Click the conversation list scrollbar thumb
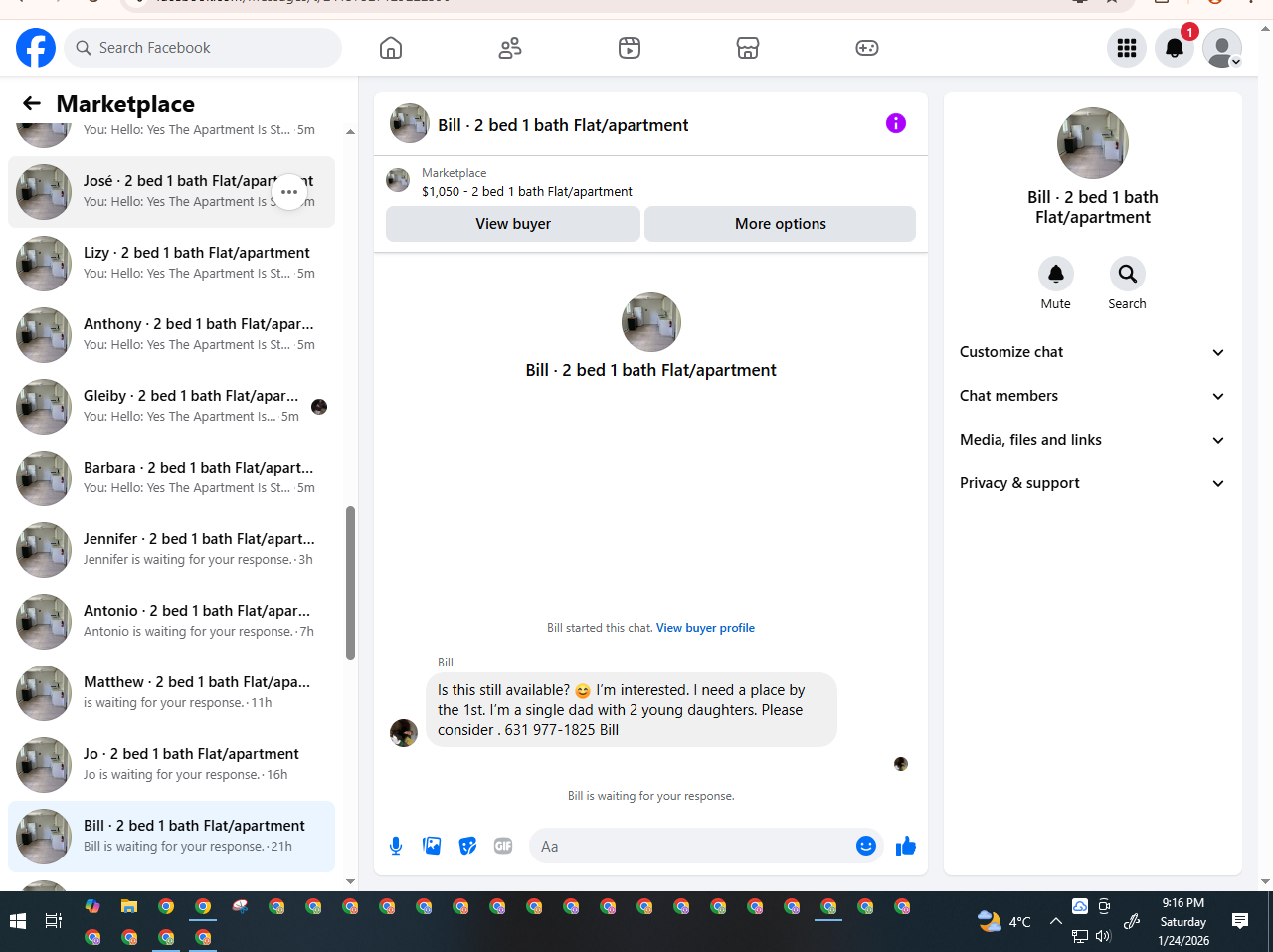This screenshot has width=1273, height=952. tap(350, 583)
